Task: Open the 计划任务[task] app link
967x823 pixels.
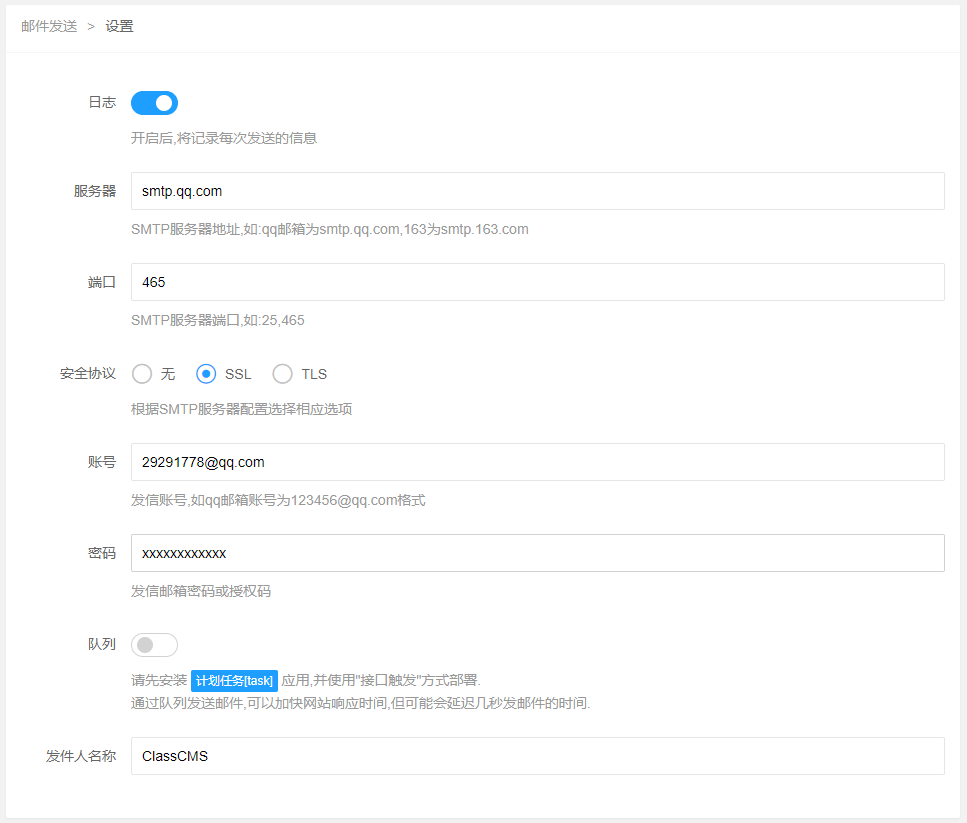Action: [234, 681]
